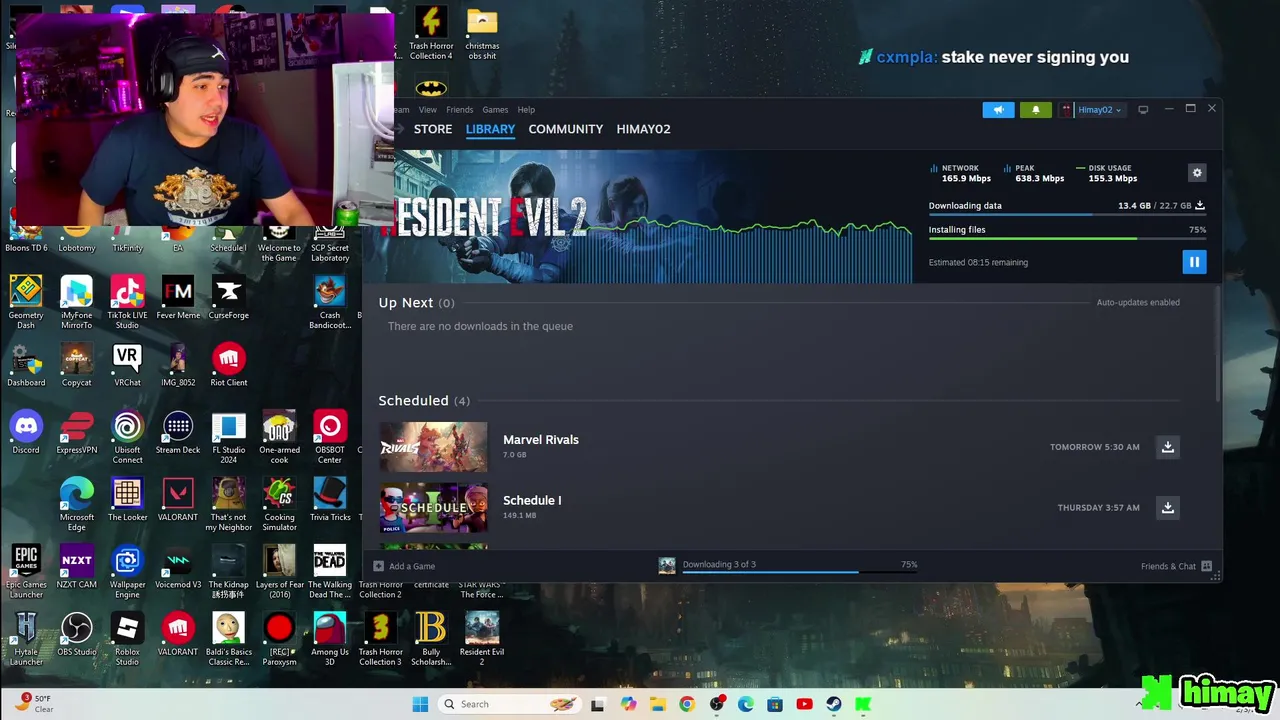Open Steam downloads settings gear
Viewport: 1280px width, 720px height.
(1197, 173)
